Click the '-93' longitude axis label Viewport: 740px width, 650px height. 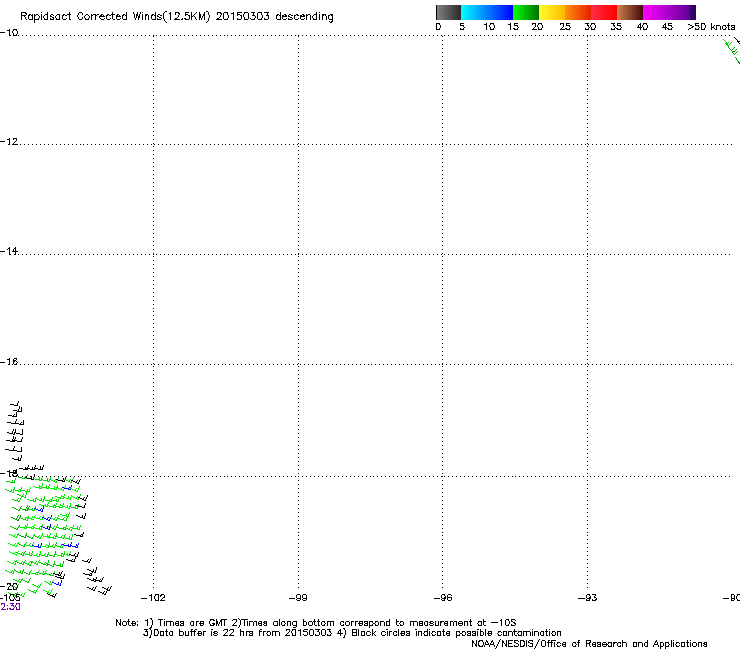(588, 598)
